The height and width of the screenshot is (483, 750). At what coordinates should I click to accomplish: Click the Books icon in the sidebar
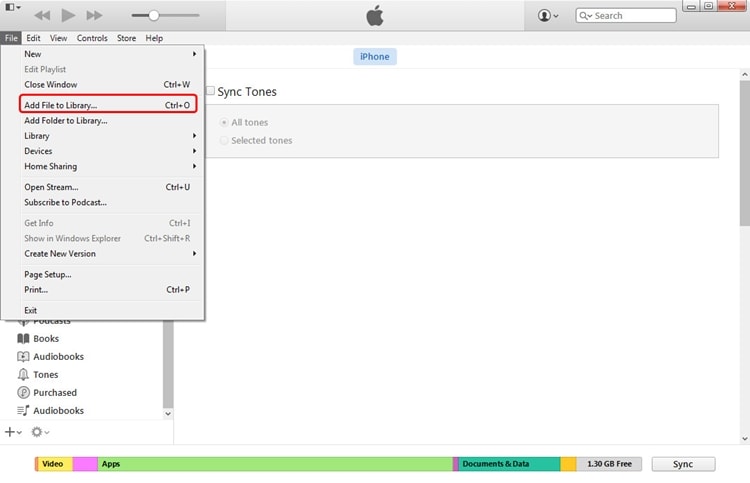click(x=23, y=339)
